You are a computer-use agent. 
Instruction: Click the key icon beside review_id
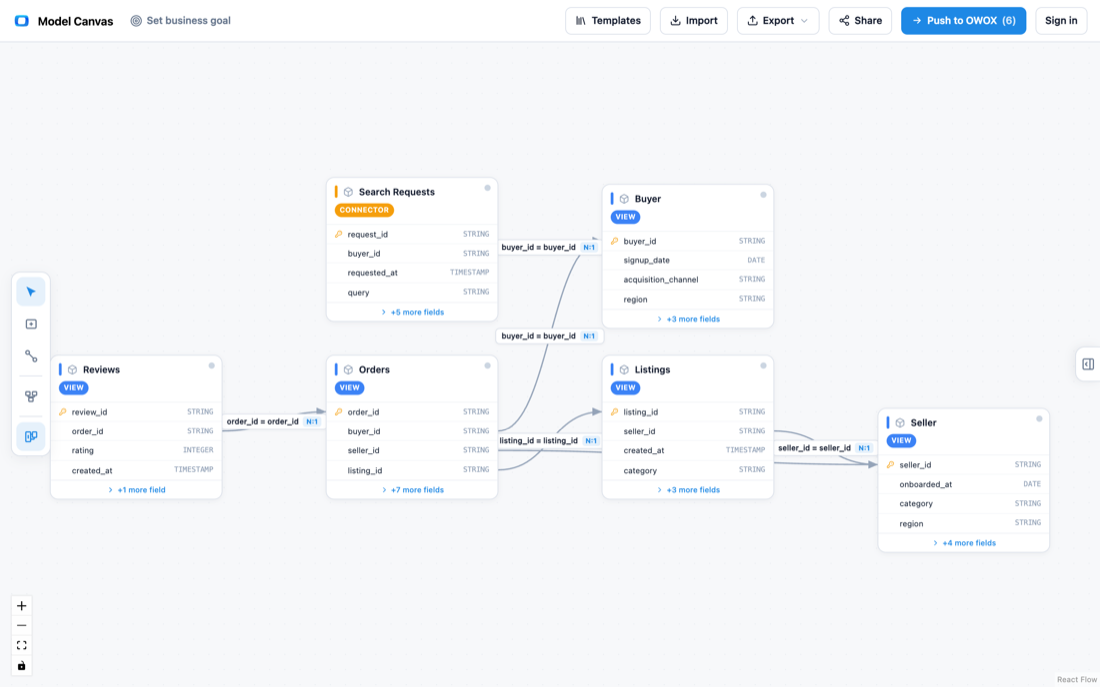coord(62,412)
